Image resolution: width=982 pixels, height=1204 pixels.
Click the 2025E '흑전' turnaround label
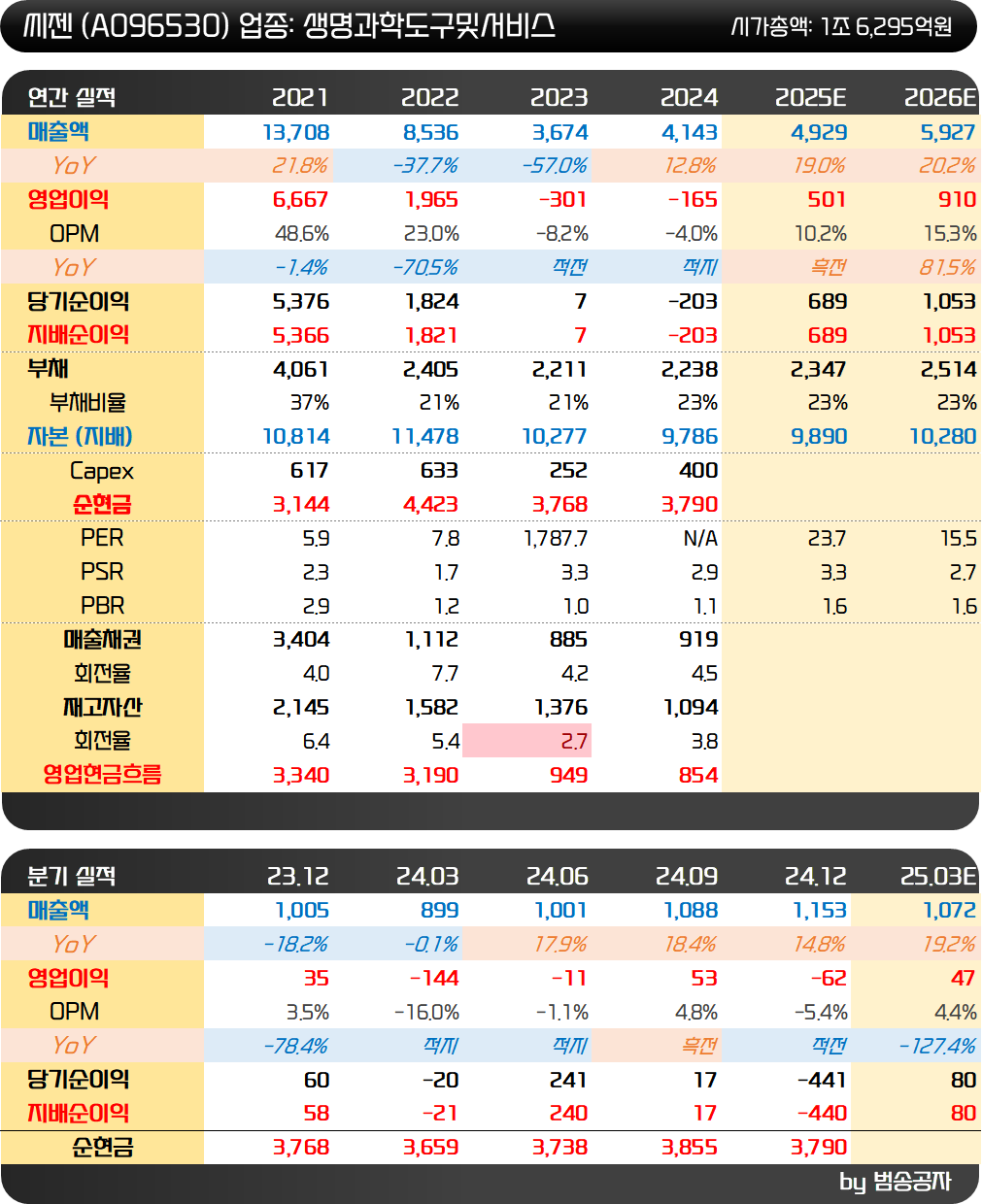click(x=829, y=268)
